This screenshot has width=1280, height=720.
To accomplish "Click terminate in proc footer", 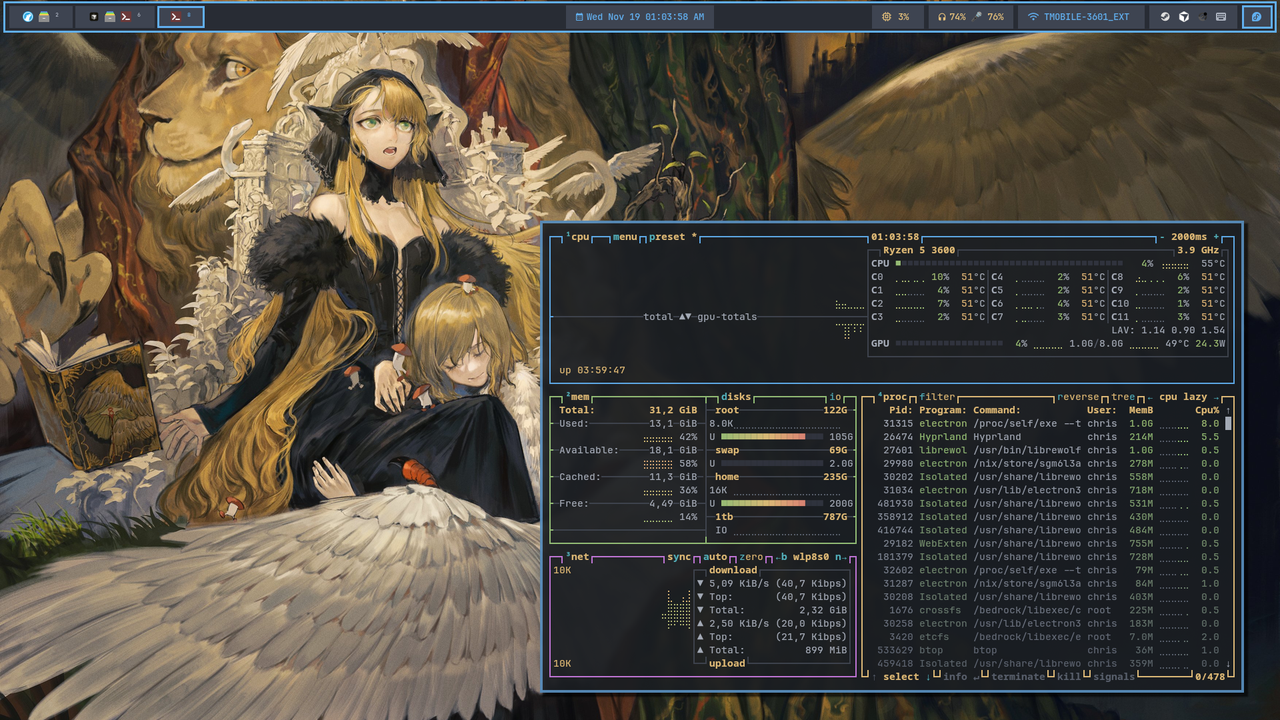I will pos(1018,677).
